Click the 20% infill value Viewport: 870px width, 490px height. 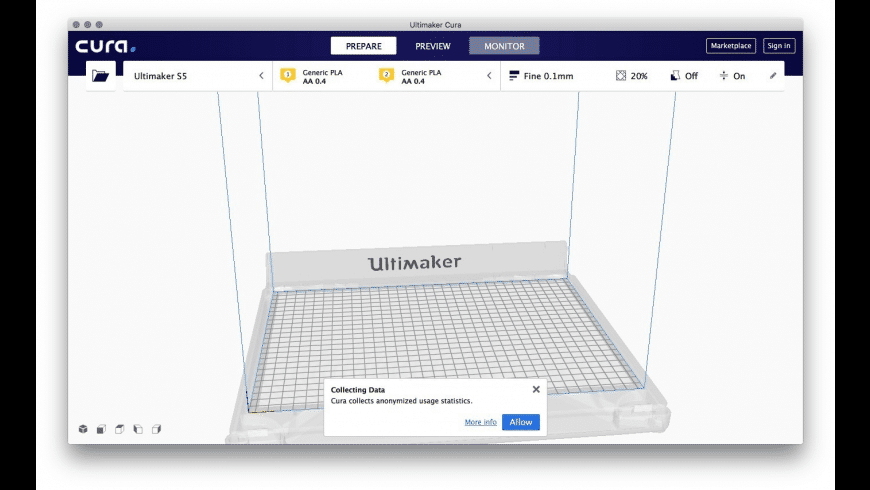pyautogui.click(x=639, y=76)
